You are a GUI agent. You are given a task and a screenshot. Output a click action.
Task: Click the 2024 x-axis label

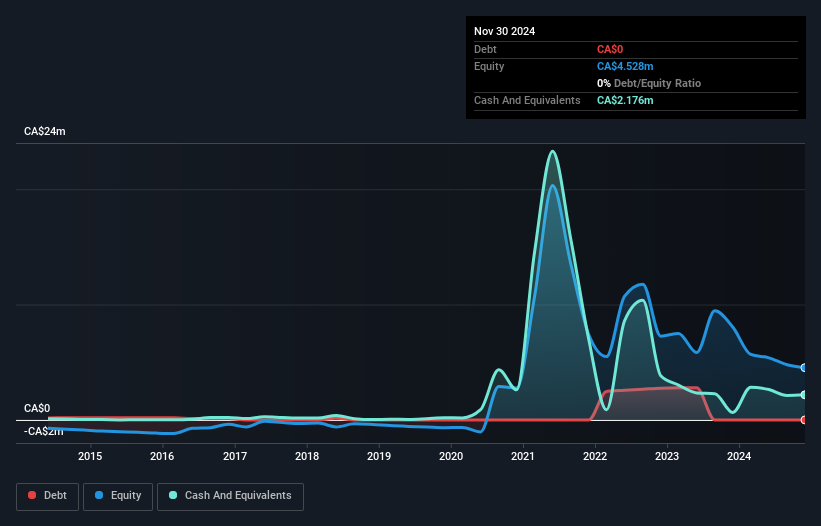tap(739, 456)
